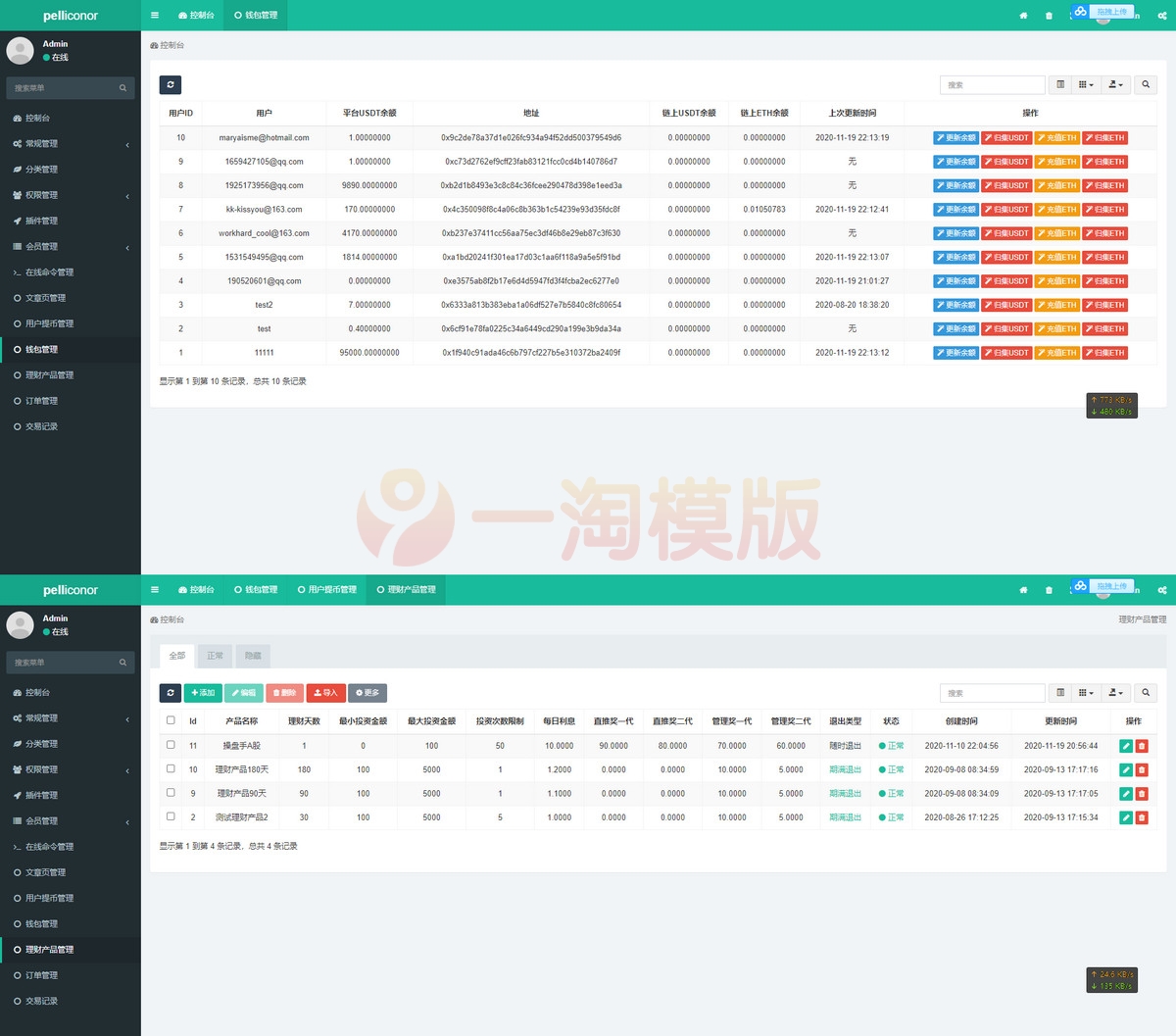The width and height of the screenshot is (1176, 1036).
Task: Click the red trash icon for 测试理财产品2
Action: point(1142,817)
